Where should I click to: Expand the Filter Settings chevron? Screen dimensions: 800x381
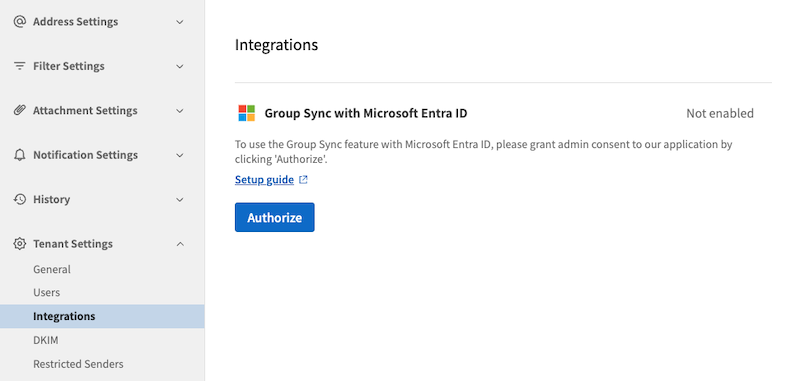pos(180,66)
